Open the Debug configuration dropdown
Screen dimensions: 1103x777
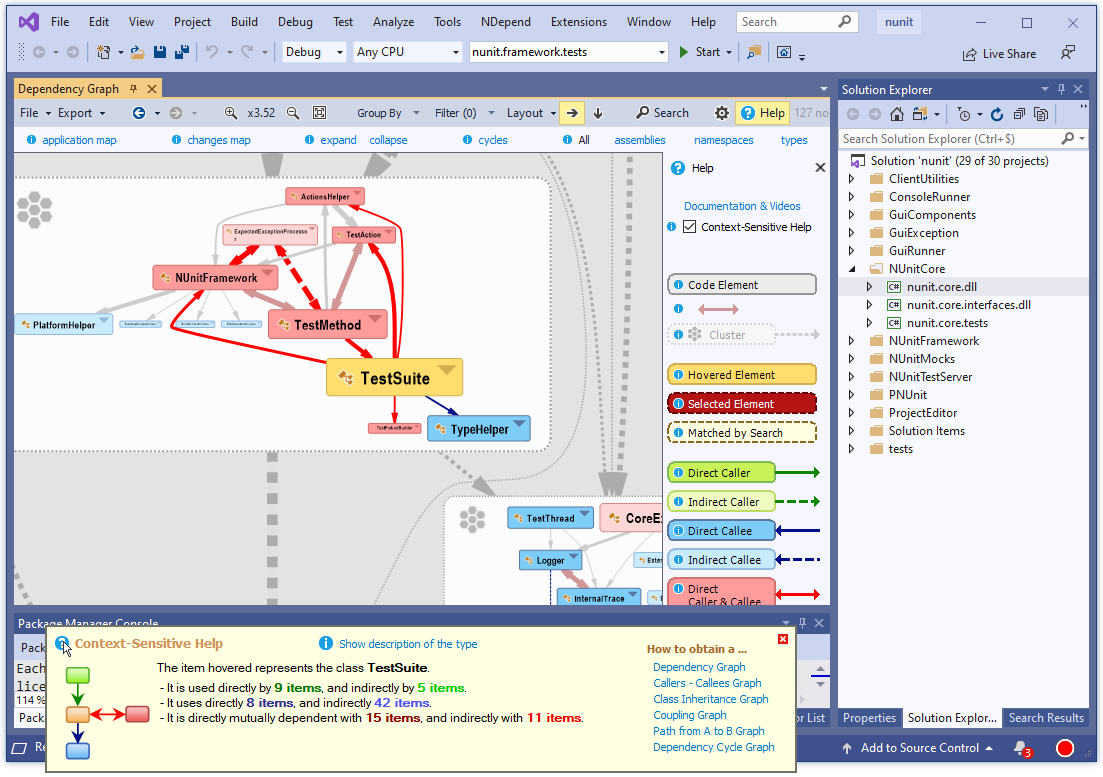[314, 52]
